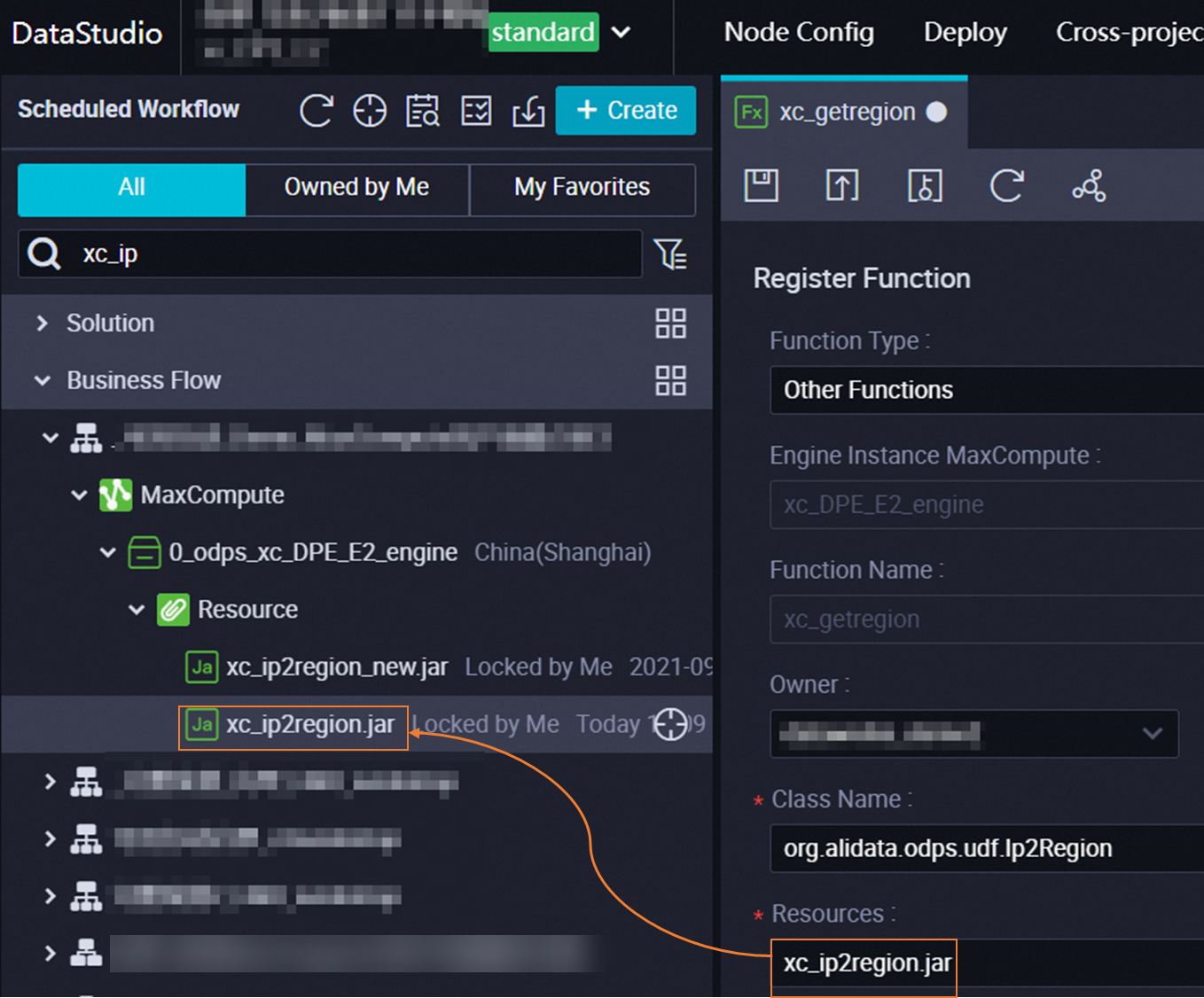Click the MaxCompute engine icon
Screen dimensions: 1204x998
115,495
